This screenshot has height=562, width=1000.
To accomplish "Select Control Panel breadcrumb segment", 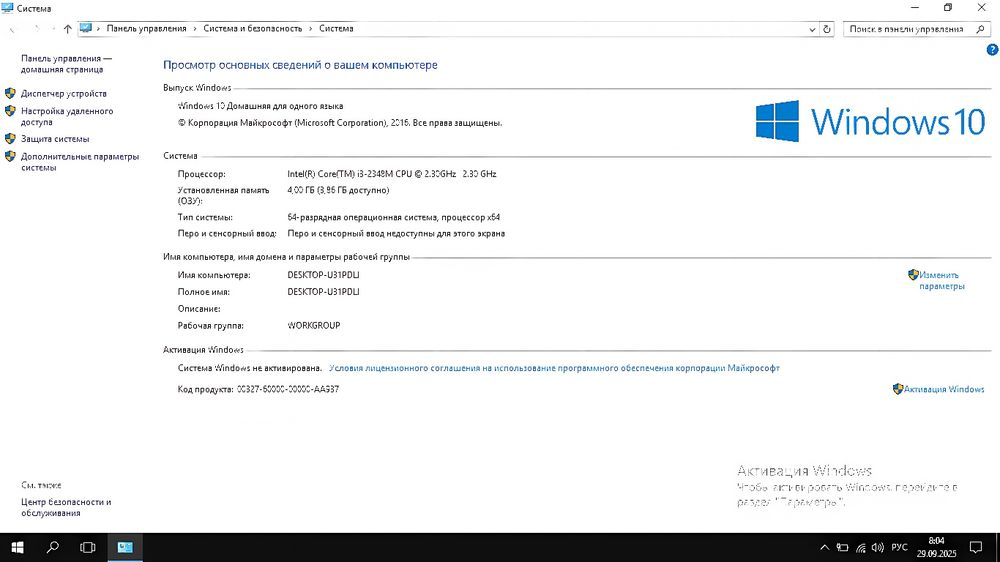I will [x=146, y=29].
